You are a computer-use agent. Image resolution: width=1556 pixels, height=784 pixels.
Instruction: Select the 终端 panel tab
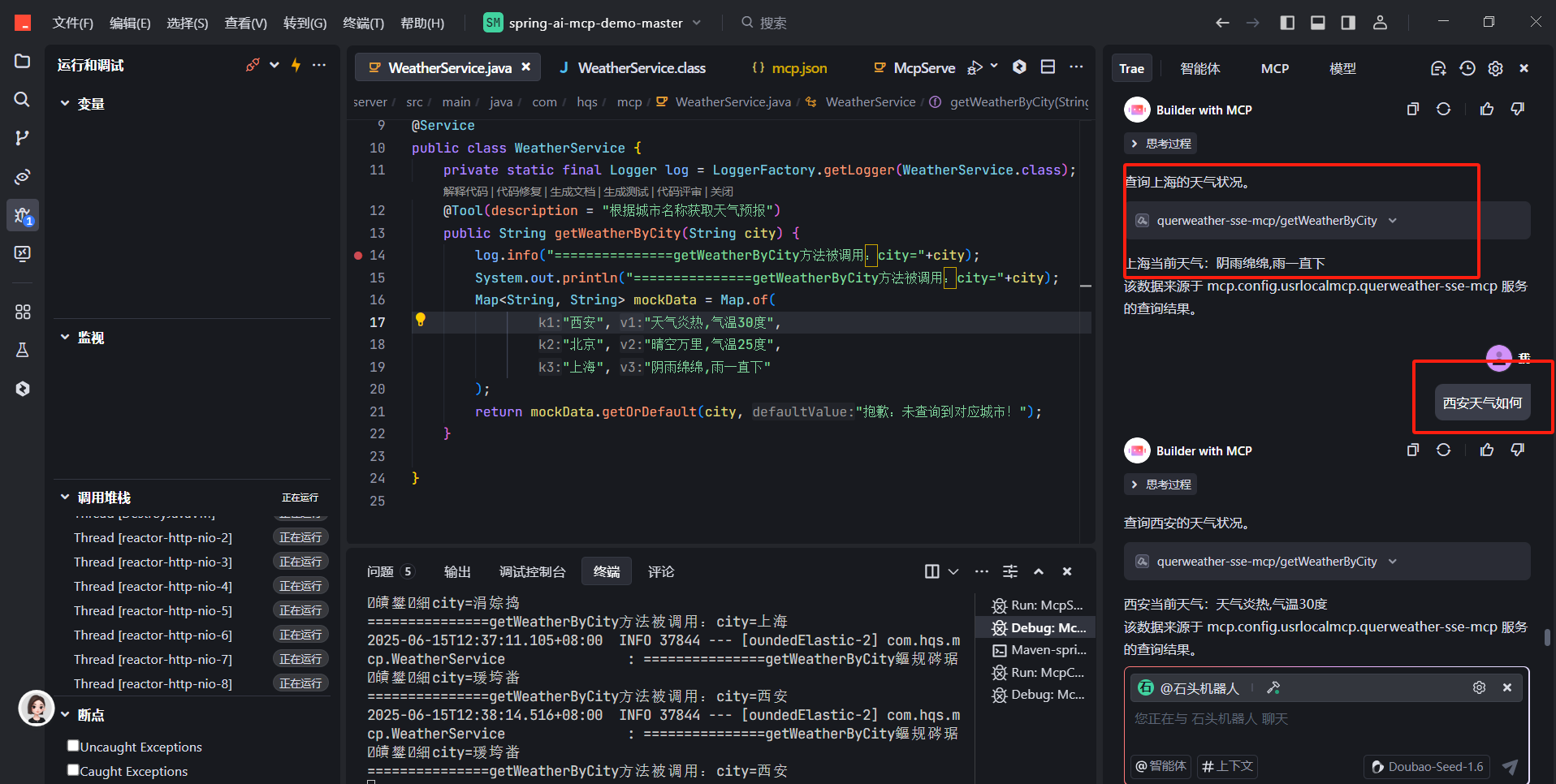click(x=607, y=571)
